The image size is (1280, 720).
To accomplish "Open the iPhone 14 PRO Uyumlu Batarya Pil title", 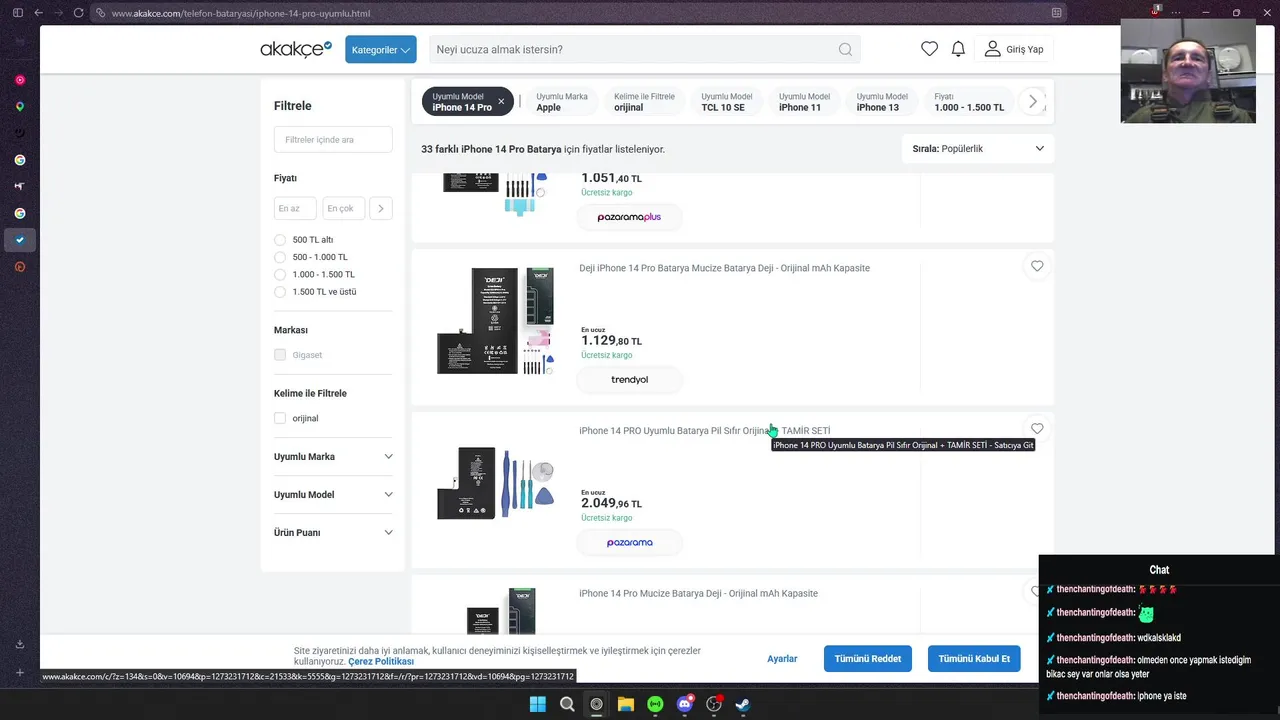I will 704,431.
